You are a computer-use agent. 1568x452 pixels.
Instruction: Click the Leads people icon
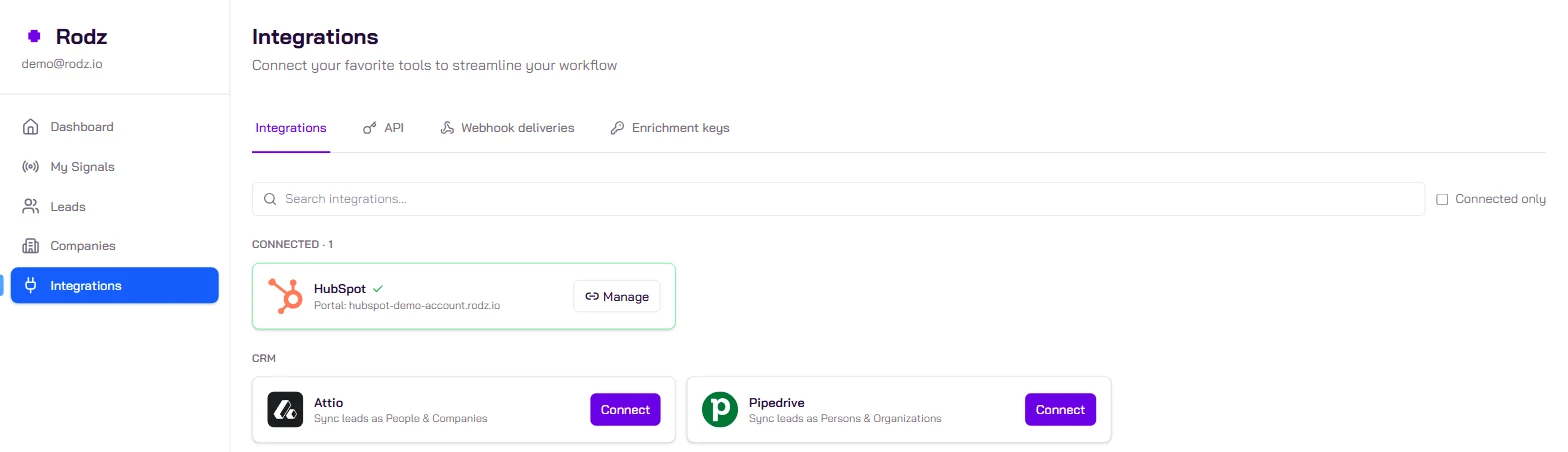point(30,207)
